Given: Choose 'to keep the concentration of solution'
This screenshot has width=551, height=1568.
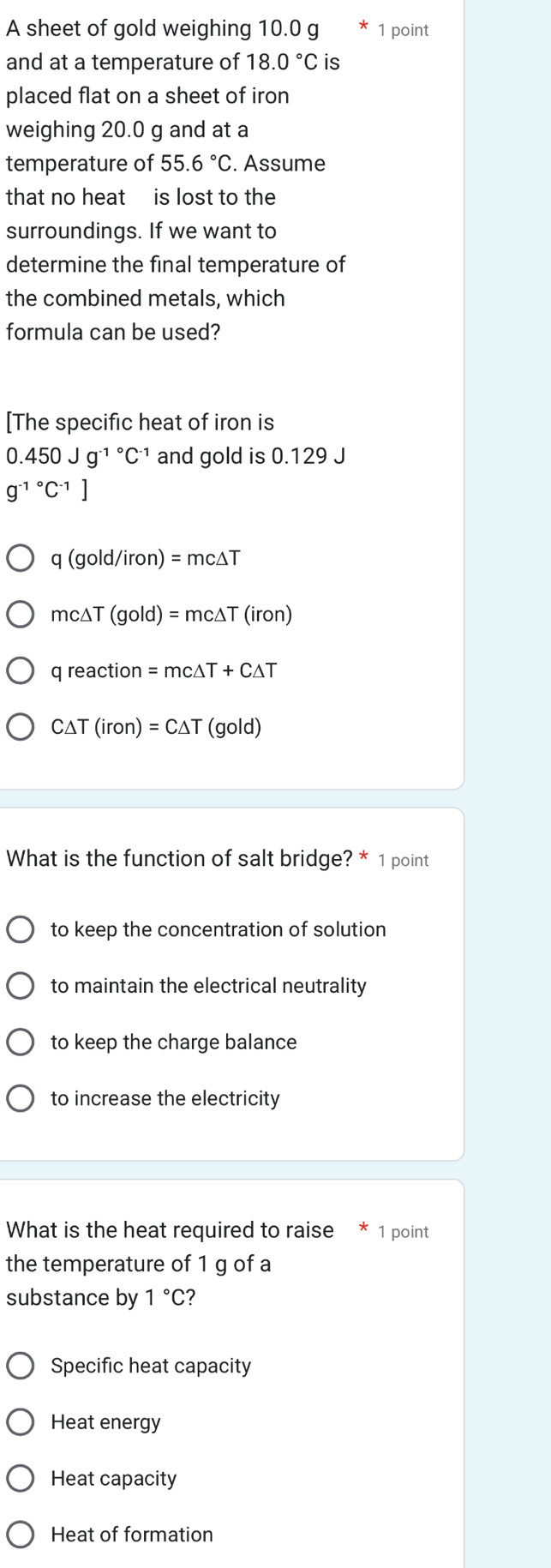Looking at the screenshot, I should (21, 930).
